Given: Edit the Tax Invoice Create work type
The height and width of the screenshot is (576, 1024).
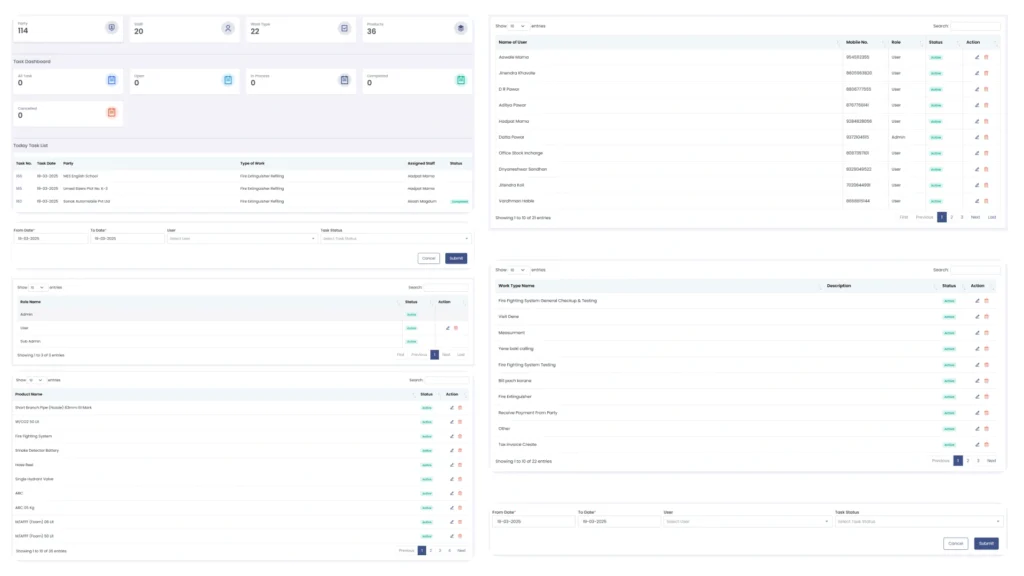Looking at the screenshot, I should 977,445.
